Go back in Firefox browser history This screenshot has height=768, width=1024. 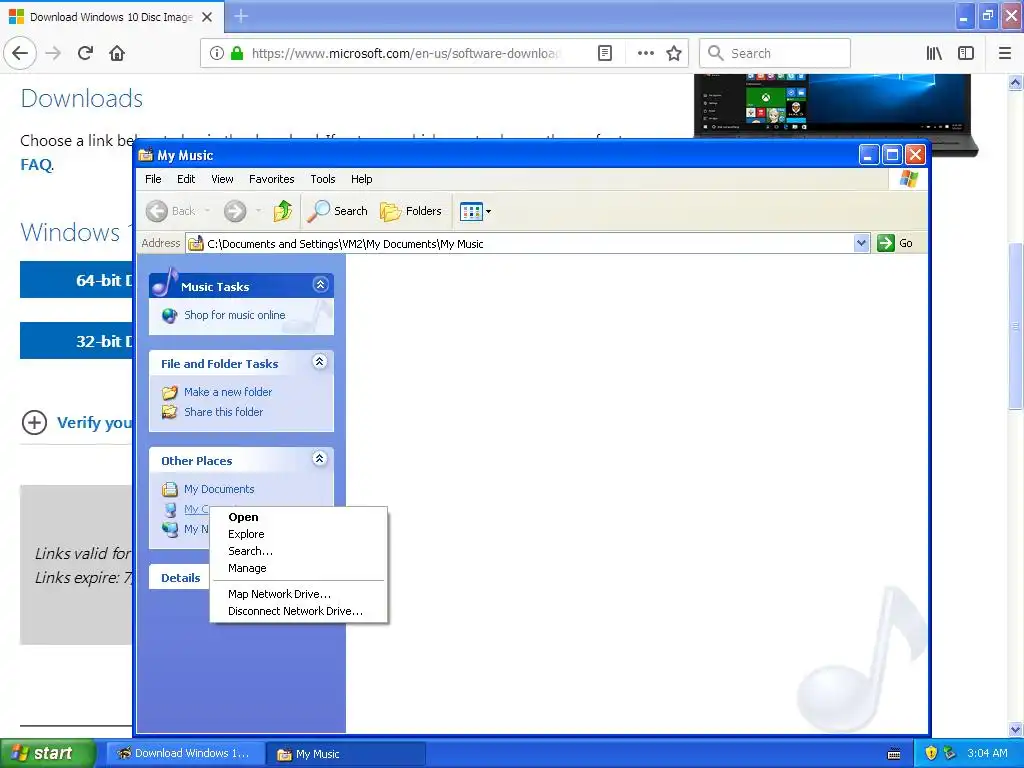20,53
